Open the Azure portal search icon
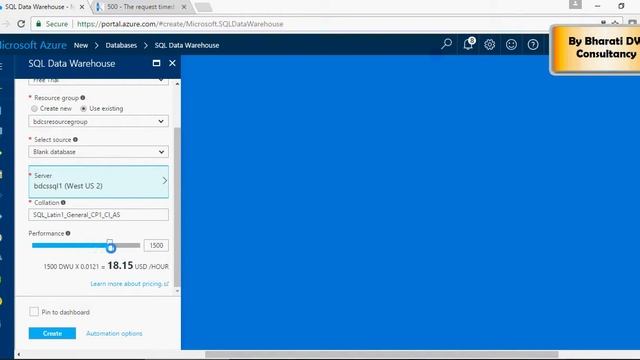The height and width of the screenshot is (360, 640). pyautogui.click(x=446, y=44)
